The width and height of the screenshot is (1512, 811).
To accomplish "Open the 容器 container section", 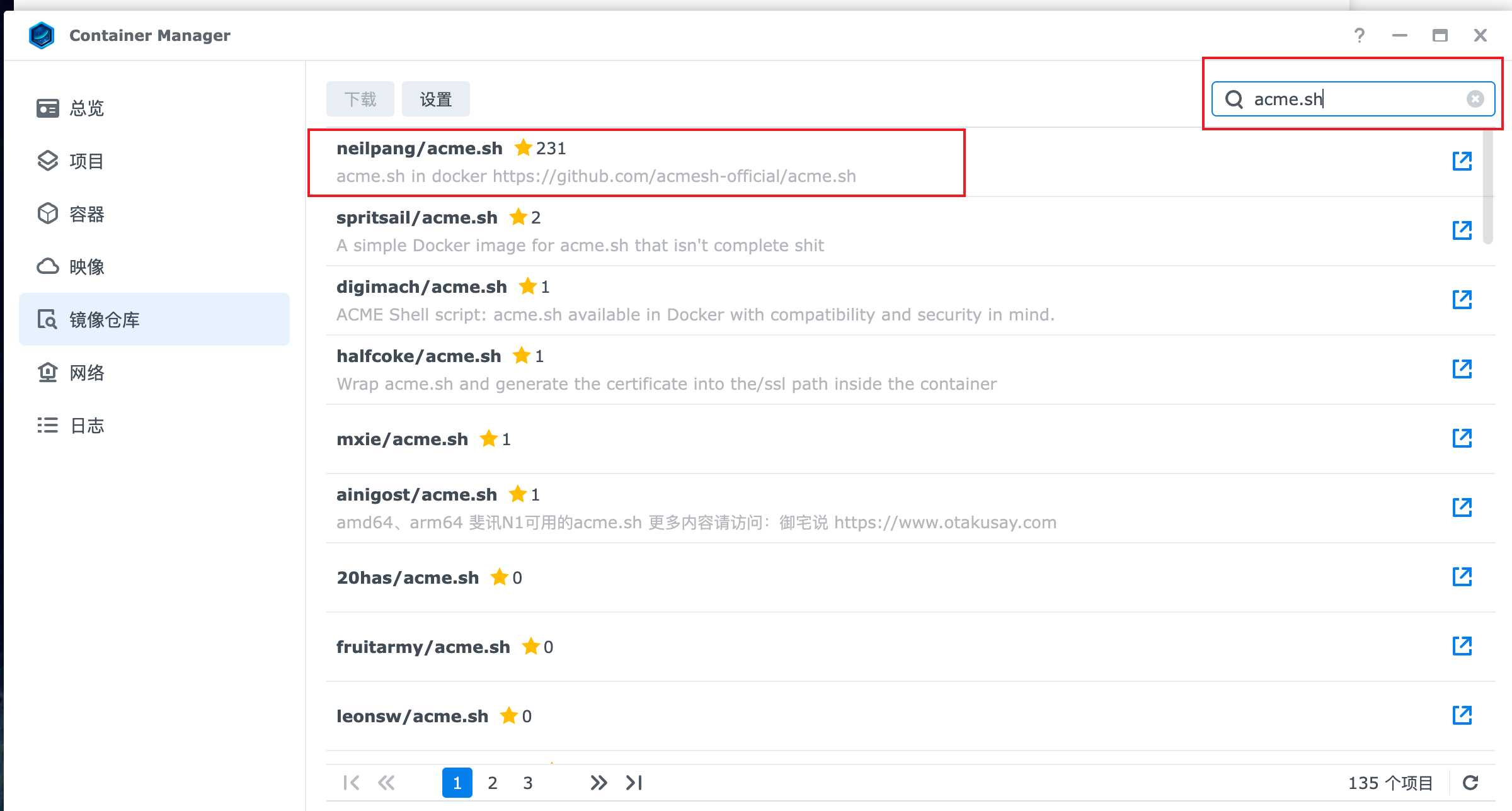I will click(87, 214).
